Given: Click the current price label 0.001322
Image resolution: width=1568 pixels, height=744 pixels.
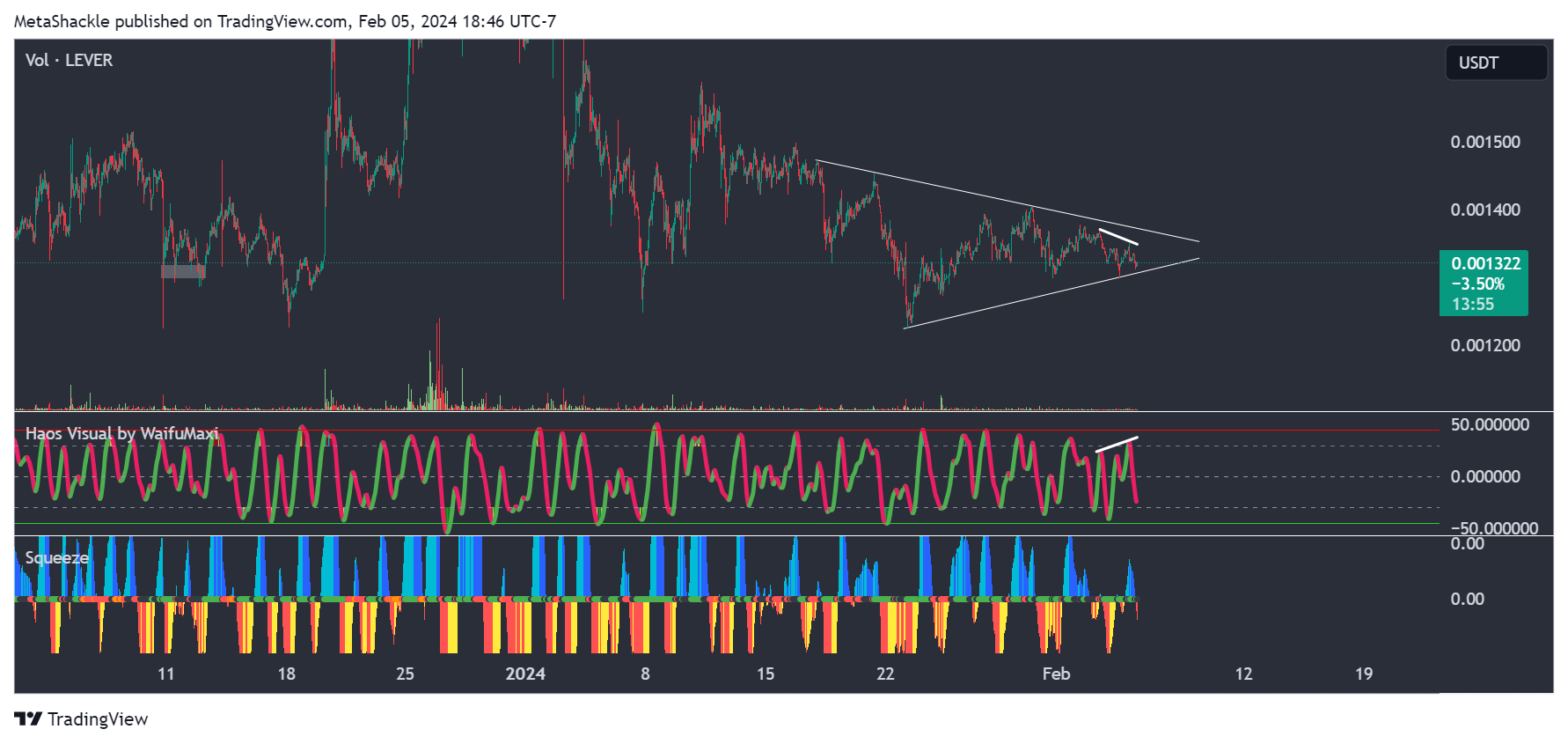Looking at the screenshot, I should coord(1485,263).
